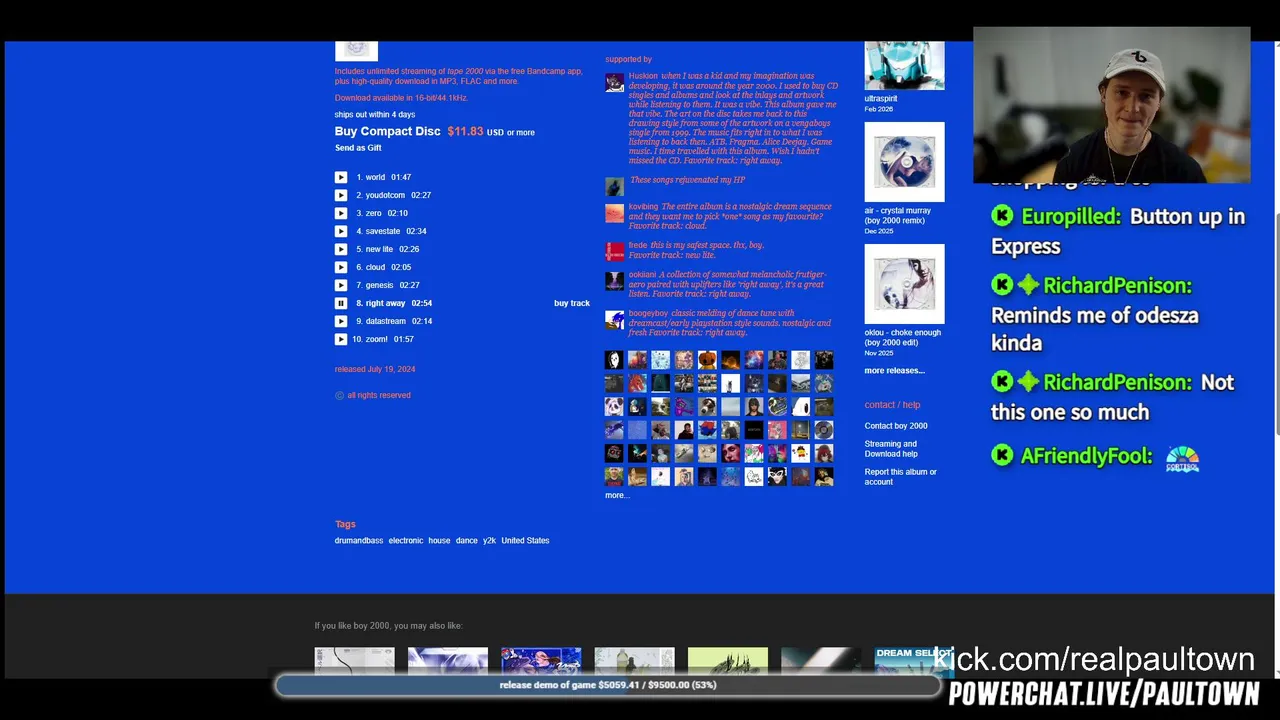Play track 3 zero
The width and height of the screenshot is (1280, 720).
point(341,213)
